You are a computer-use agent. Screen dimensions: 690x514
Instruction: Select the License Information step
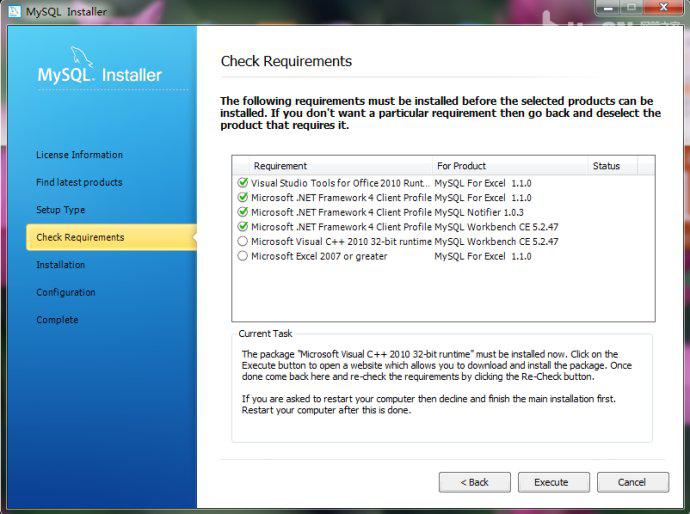pos(80,155)
